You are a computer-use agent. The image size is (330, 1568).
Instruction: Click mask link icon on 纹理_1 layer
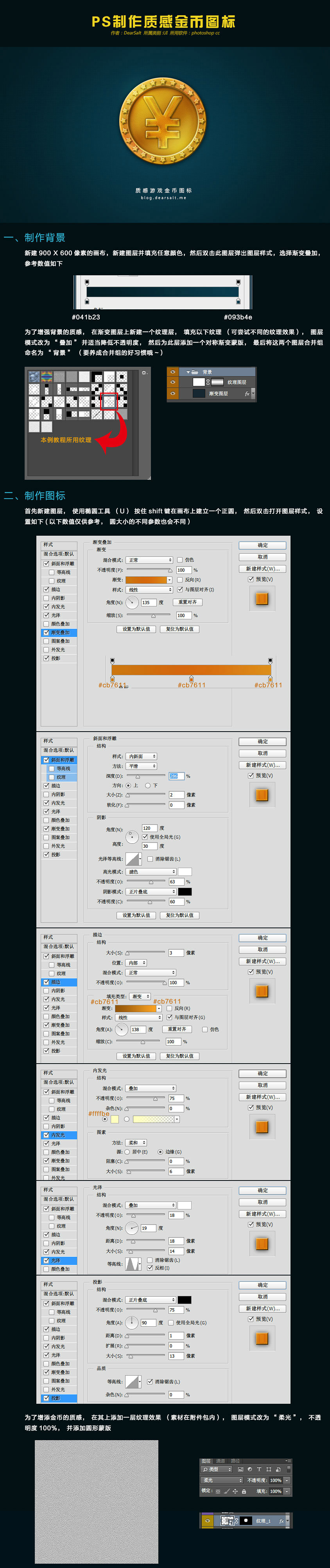tap(237, 1521)
